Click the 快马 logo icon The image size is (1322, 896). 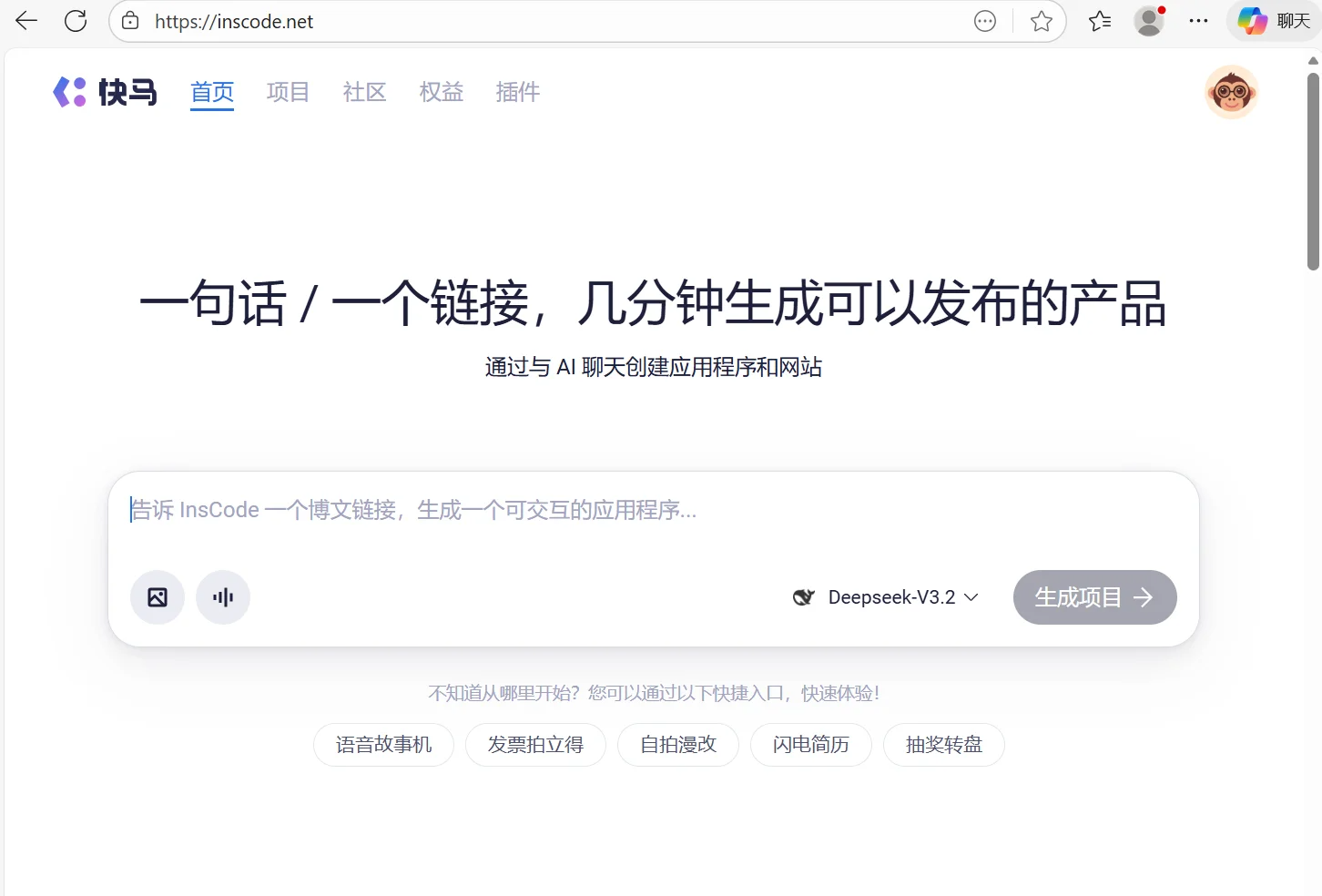click(x=70, y=92)
